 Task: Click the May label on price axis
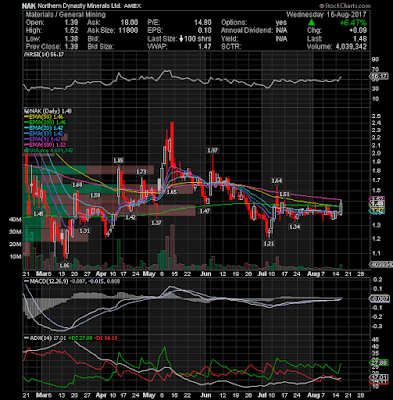point(149,274)
